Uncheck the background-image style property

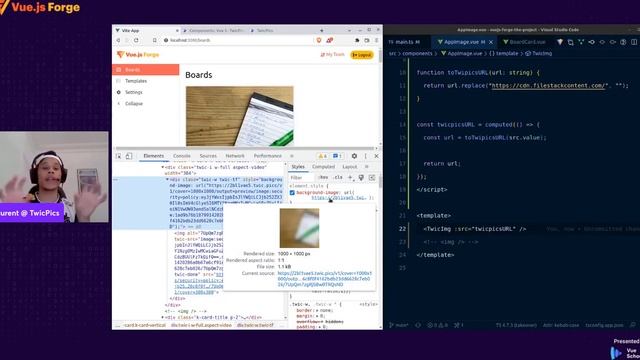click(x=292, y=193)
